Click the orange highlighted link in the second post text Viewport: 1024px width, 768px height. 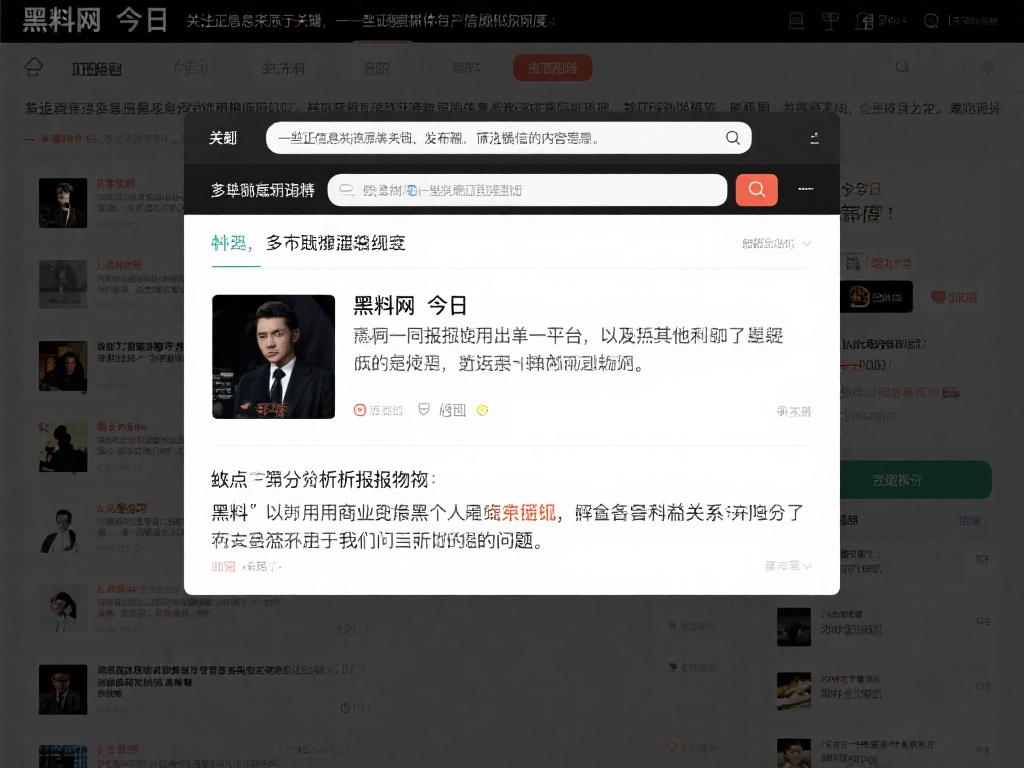521,514
